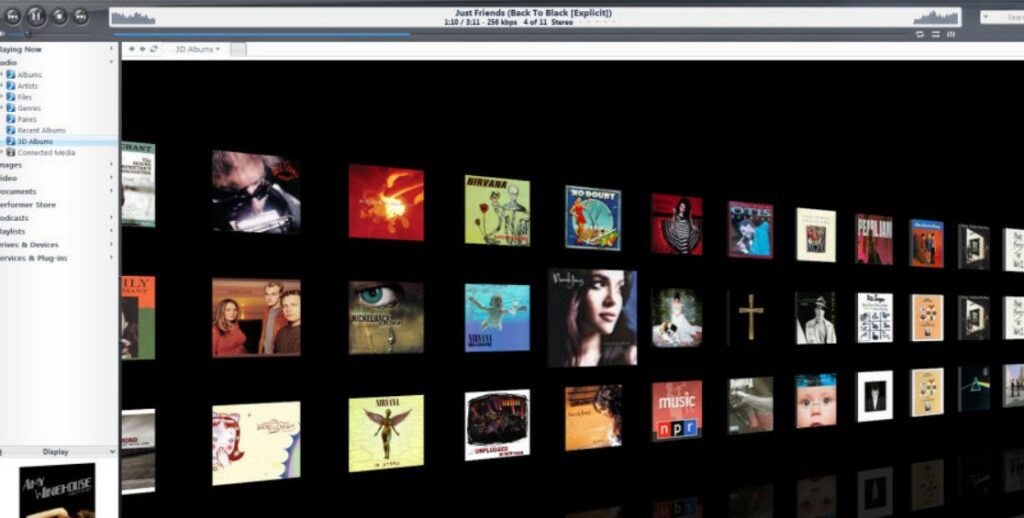This screenshot has width=1024, height=518.
Task: Expand the Images section arrow
Action: pyautogui.click(x=111, y=165)
